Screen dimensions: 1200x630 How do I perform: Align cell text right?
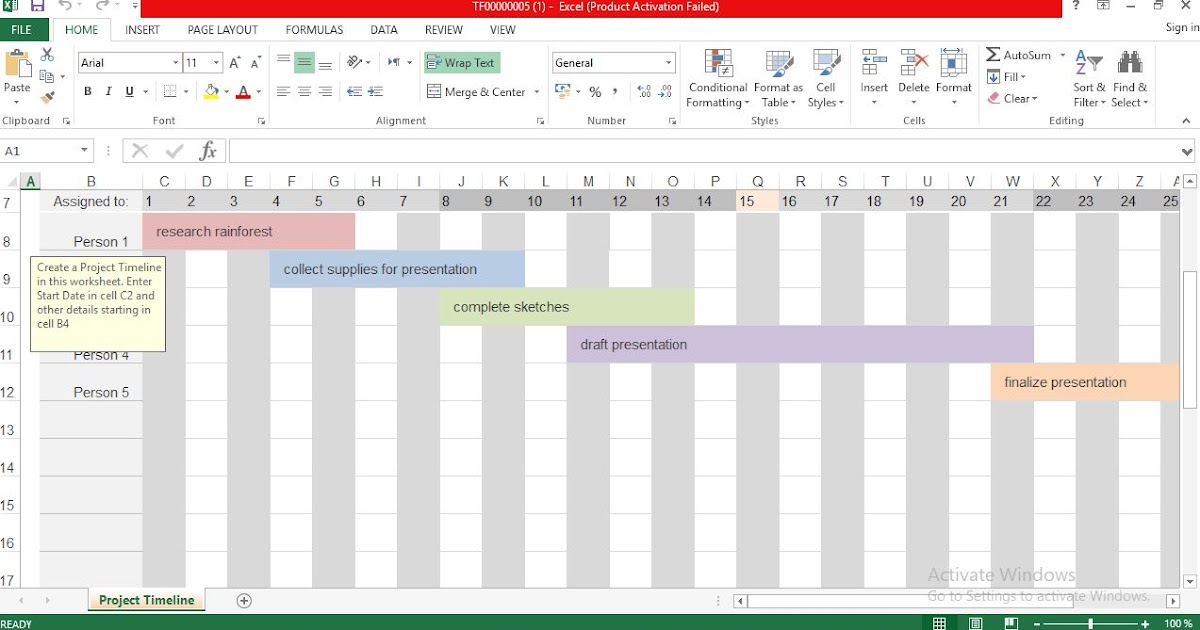pyautogui.click(x=325, y=92)
